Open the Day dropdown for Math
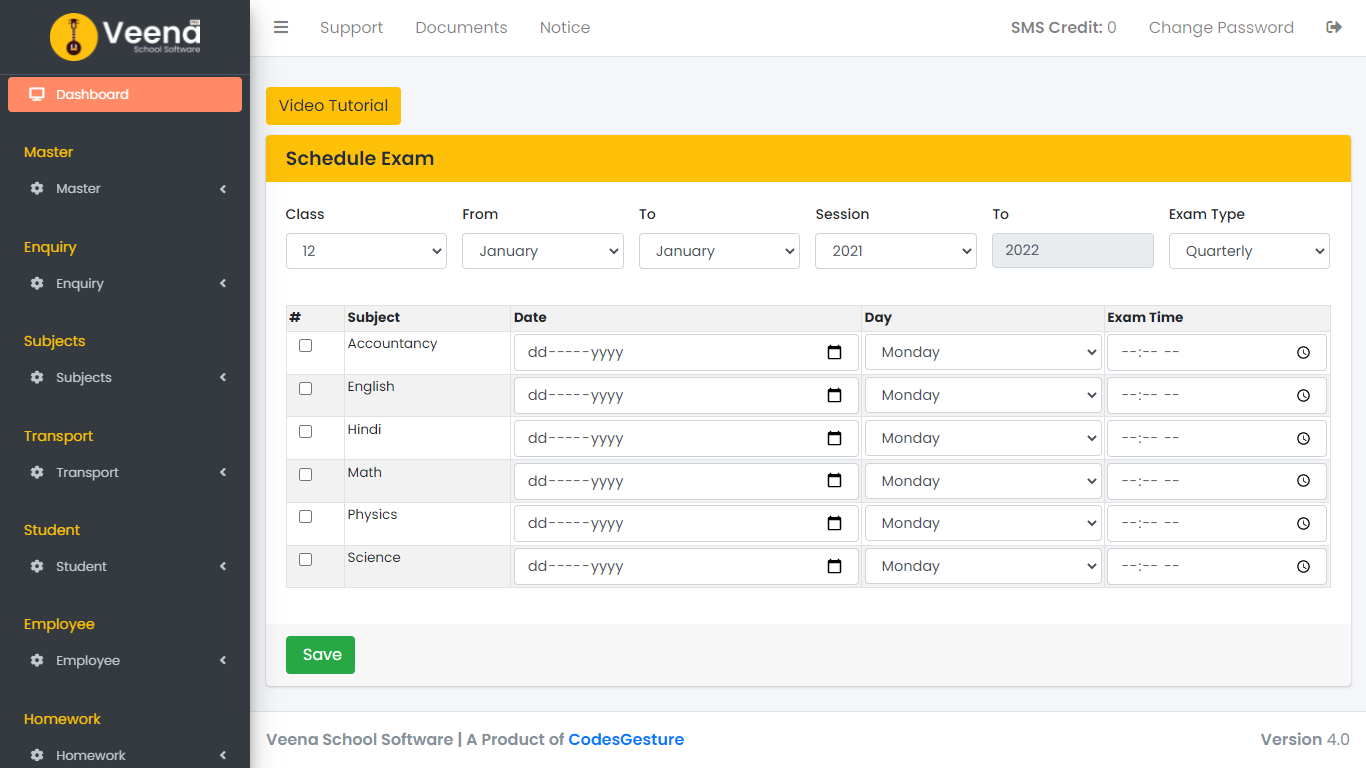 (x=983, y=481)
